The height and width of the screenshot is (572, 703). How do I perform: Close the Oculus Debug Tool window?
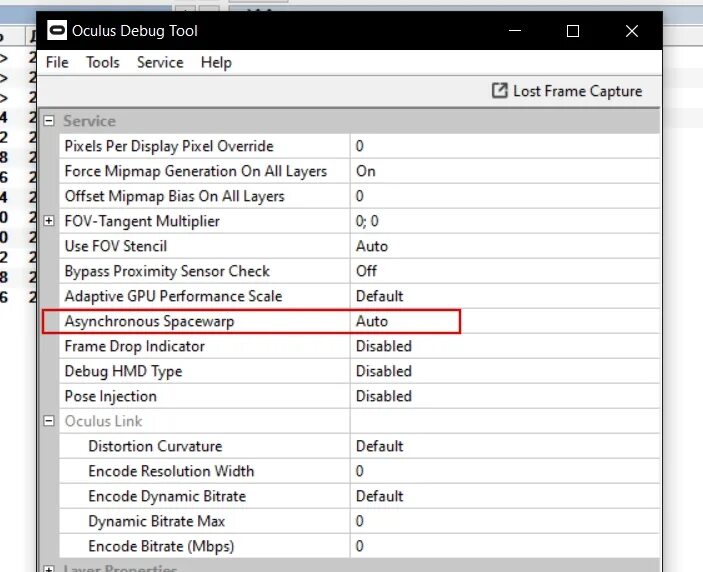pos(632,30)
